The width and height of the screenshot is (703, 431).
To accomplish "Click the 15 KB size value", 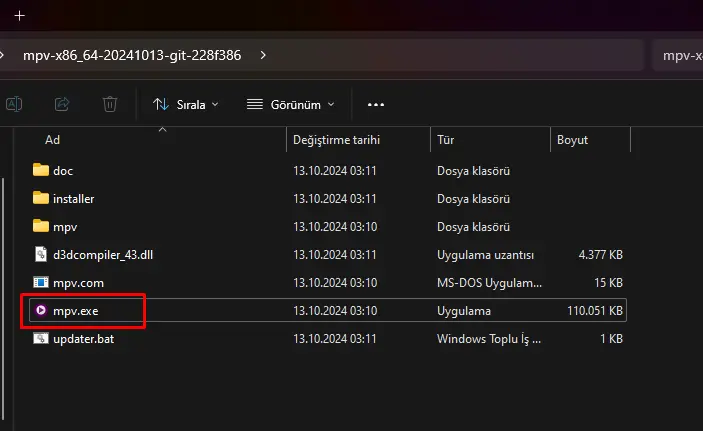I will click(608, 283).
